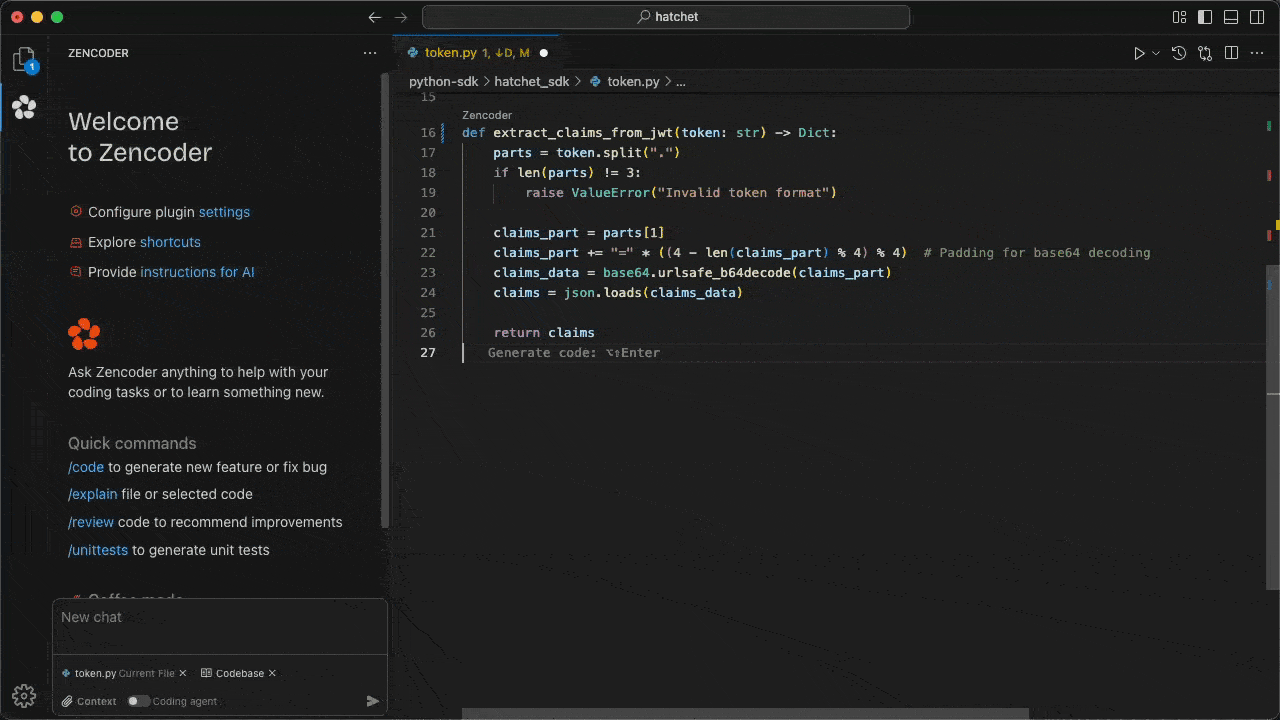
Task: Click token.py in breadcrumb
Action: 633,82
